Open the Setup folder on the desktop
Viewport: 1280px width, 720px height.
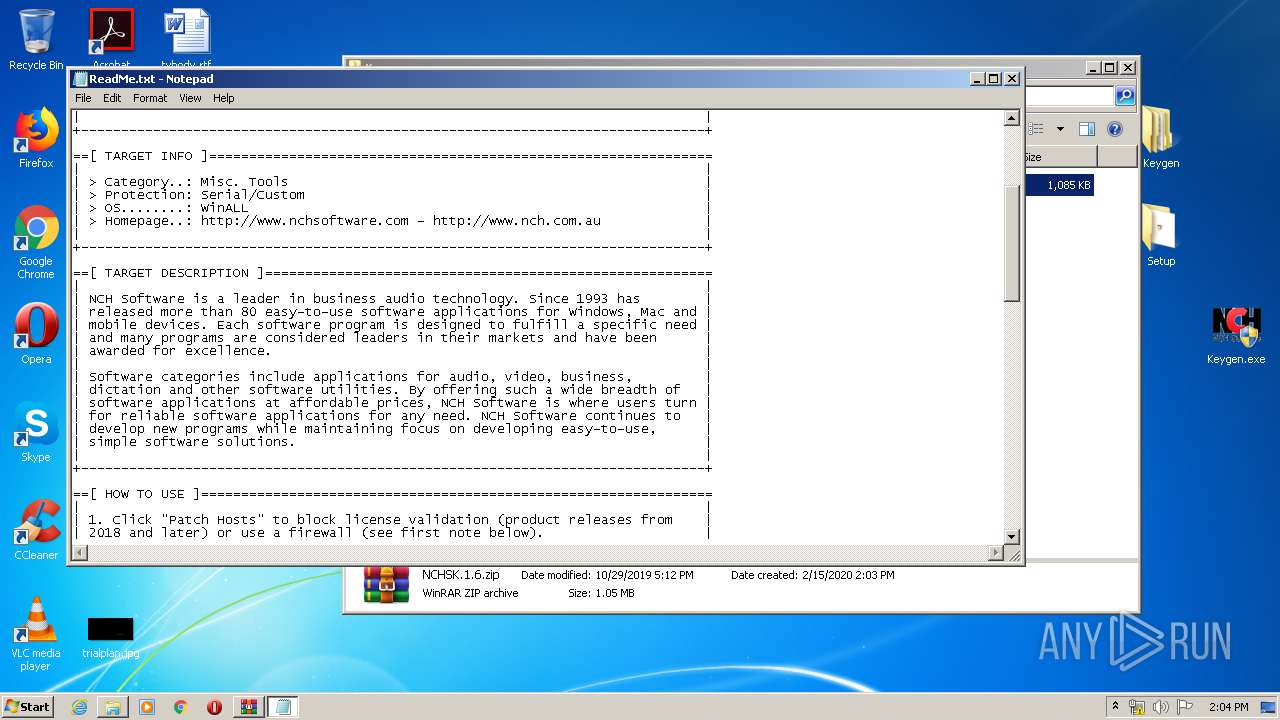(x=1161, y=236)
